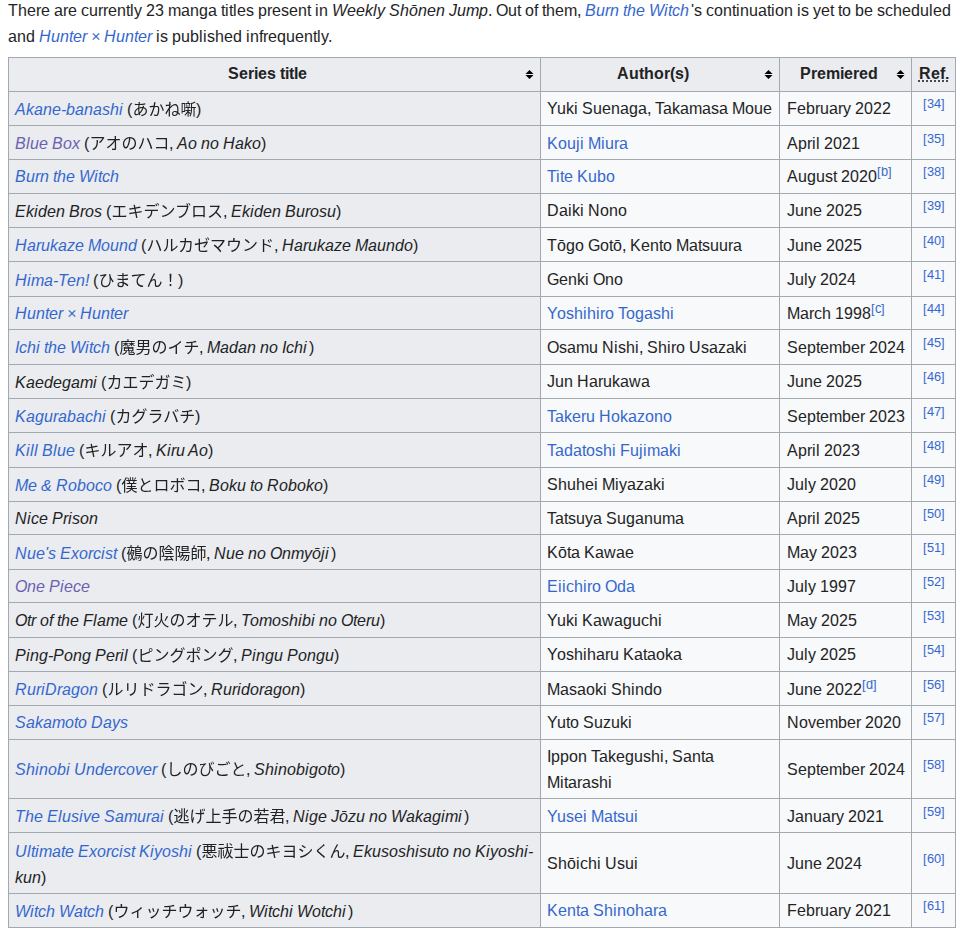Select the January 2021 premiere date cell
959x928 pixels.
click(845, 817)
